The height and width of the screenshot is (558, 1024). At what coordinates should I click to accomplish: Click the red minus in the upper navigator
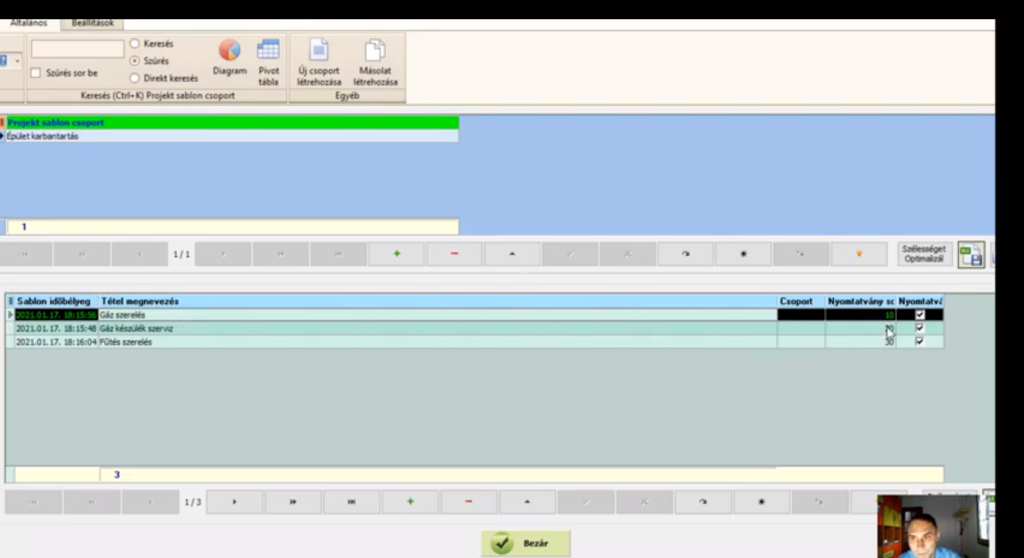coord(454,254)
